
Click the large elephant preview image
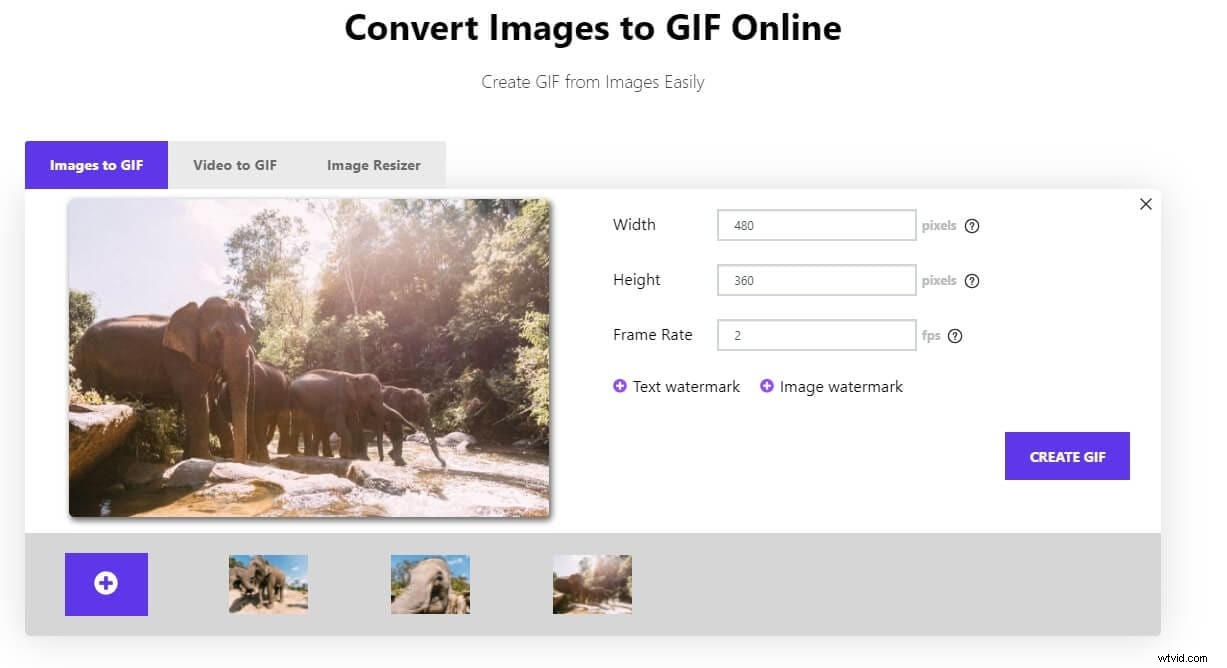[x=308, y=358]
